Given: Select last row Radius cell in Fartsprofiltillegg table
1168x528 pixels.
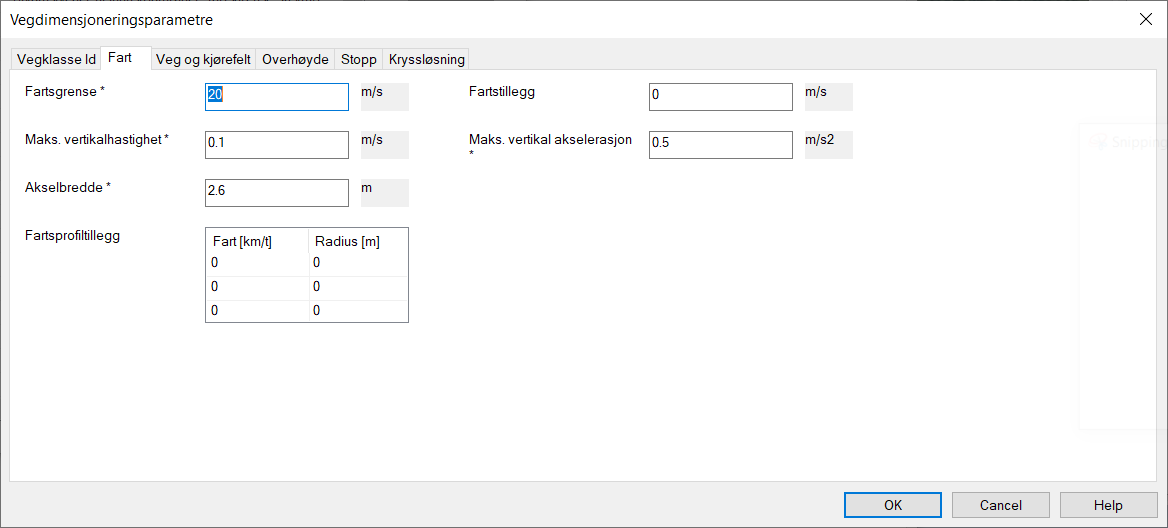Looking at the screenshot, I should (358, 311).
